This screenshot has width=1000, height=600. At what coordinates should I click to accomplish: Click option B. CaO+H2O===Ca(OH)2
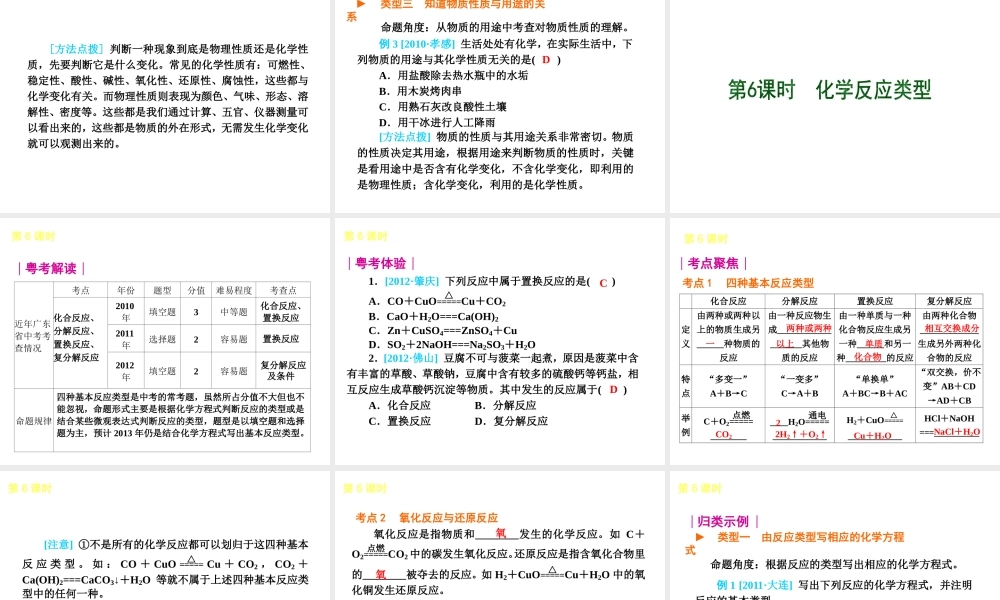(434, 316)
